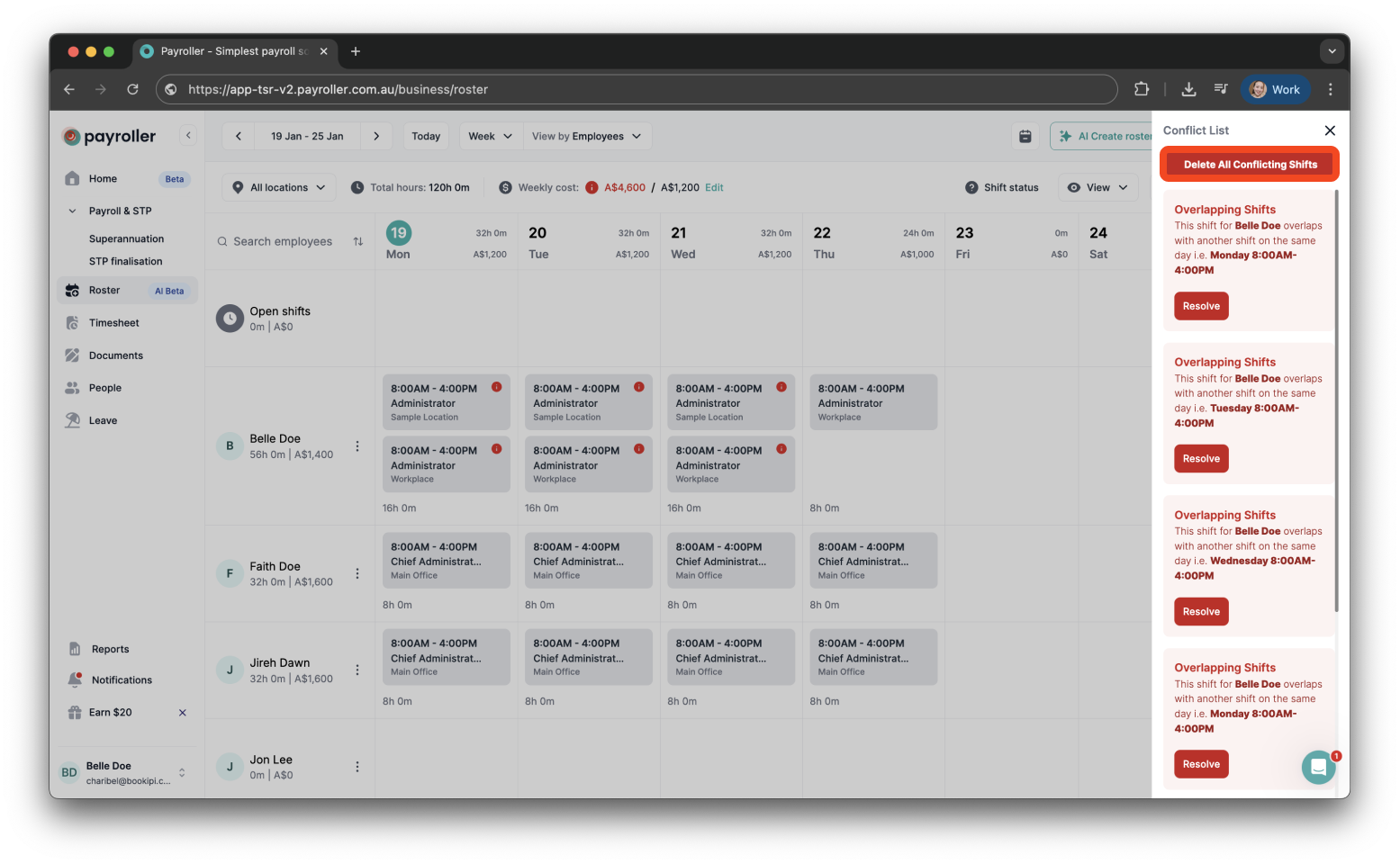Screen dimensions: 1400x864
Task: Select the Roster icon in the sidebar
Action: [x=72, y=290]
